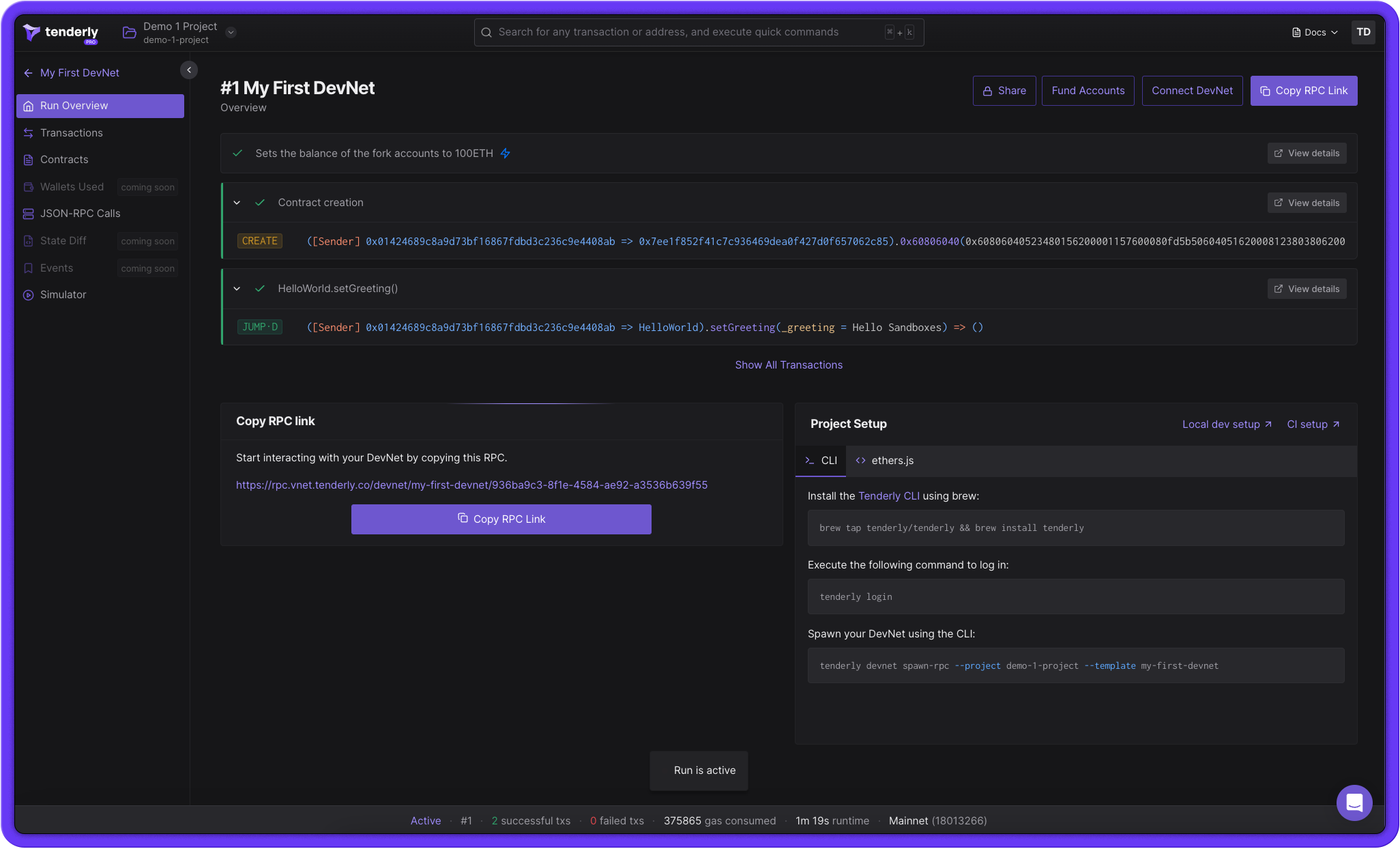
Task: Expand the Demo 1 Project dropdown
Action: [x=231, y=32]
